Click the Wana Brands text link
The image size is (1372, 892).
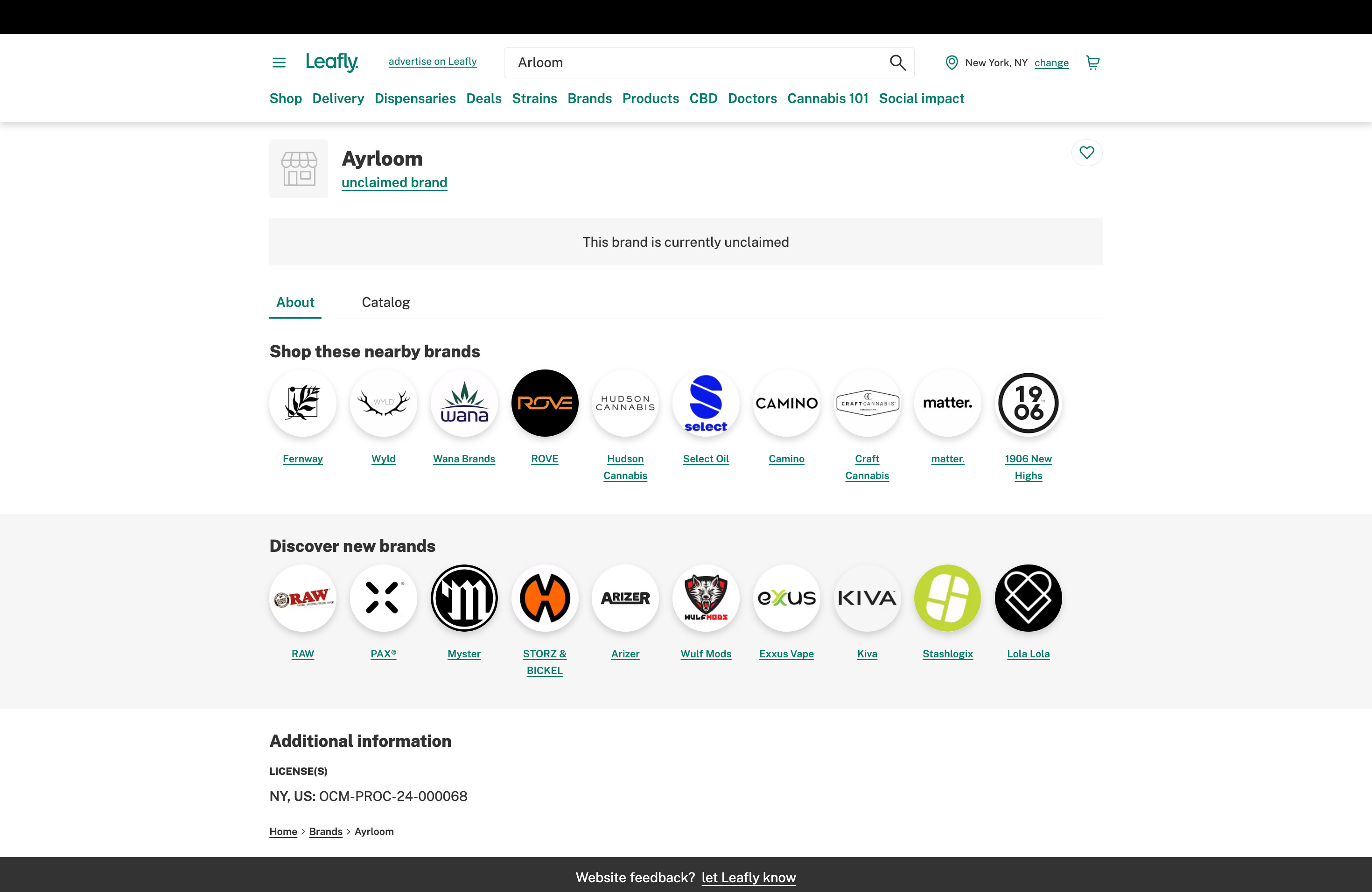pyautogui.click(x=464, y=459)
